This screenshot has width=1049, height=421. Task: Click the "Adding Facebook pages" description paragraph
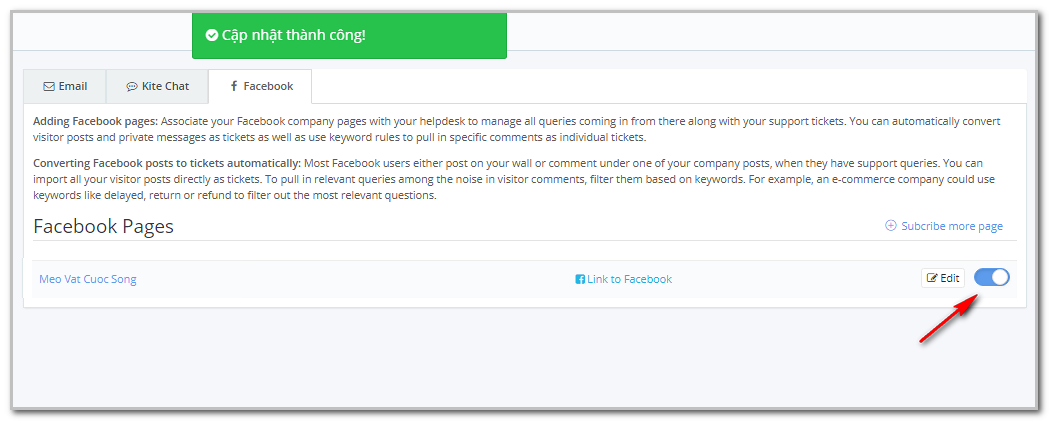pos(516,129)
